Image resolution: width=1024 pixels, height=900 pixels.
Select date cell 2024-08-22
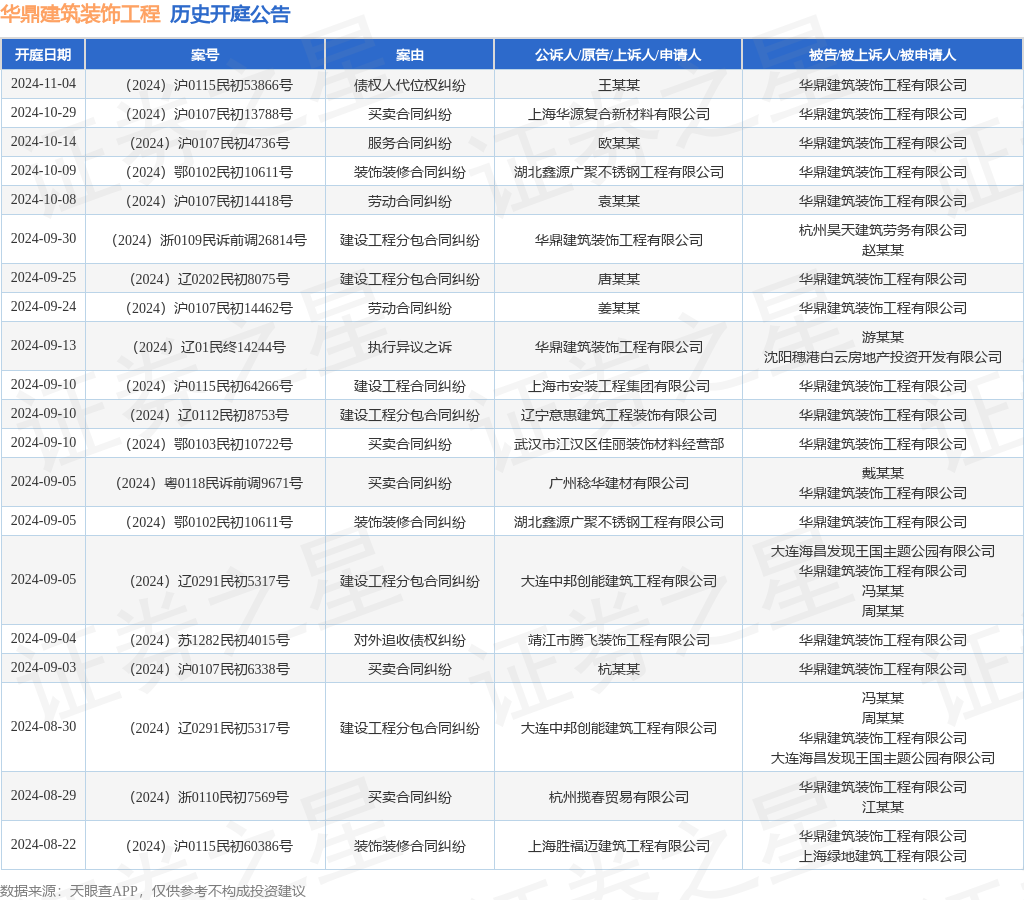43,844
